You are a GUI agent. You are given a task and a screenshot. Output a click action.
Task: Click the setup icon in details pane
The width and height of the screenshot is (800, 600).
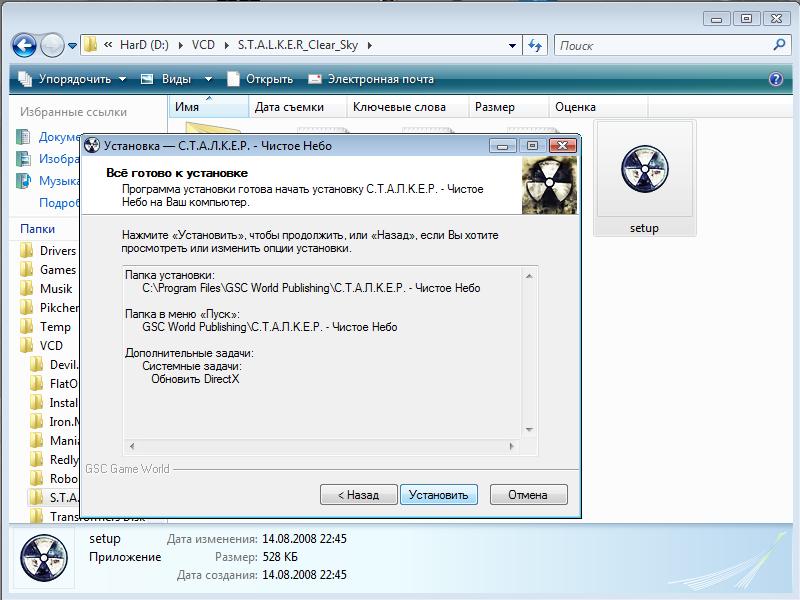pyautogui.click(x=44, y=558)
